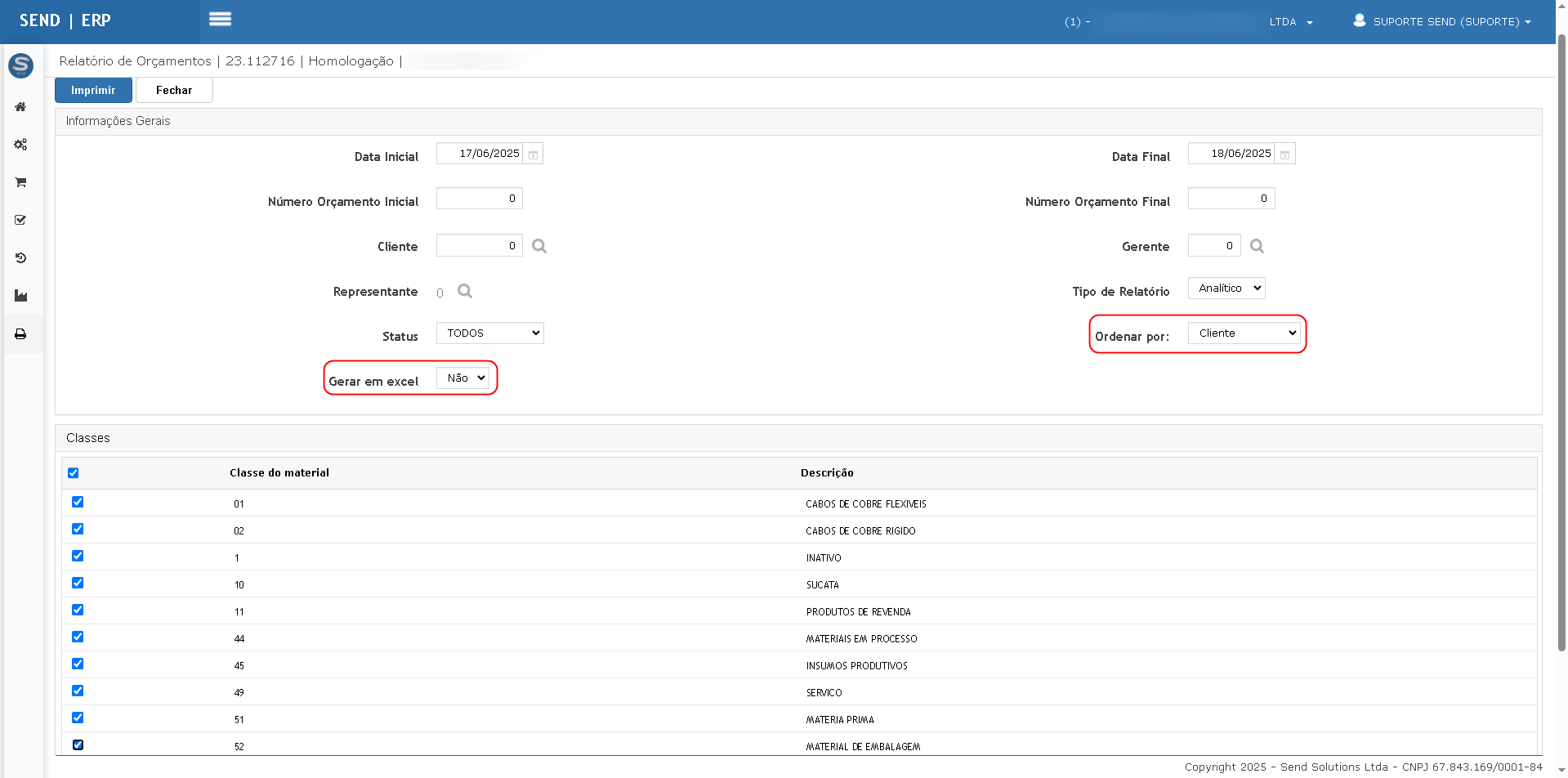Click the Descrição column header

pyautogui.click(x=827, y=473)
